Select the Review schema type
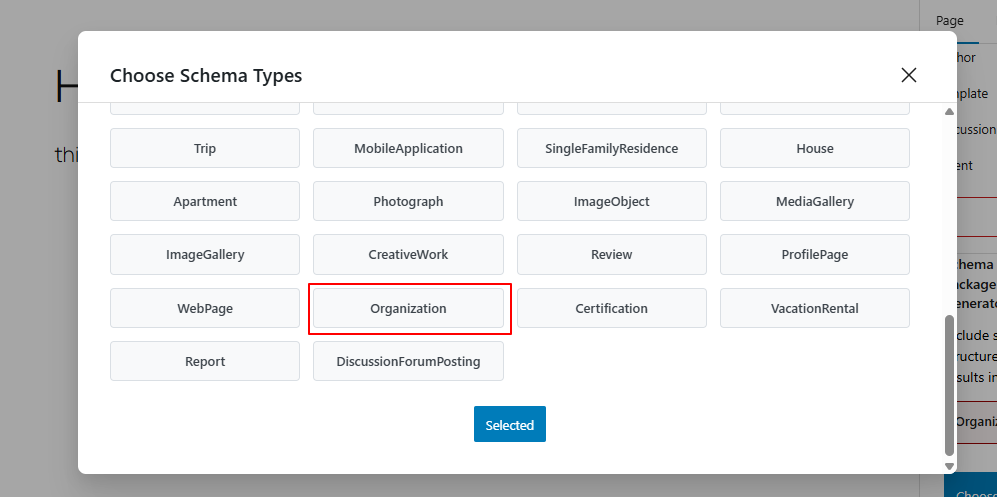 click(x=611, y=255)
